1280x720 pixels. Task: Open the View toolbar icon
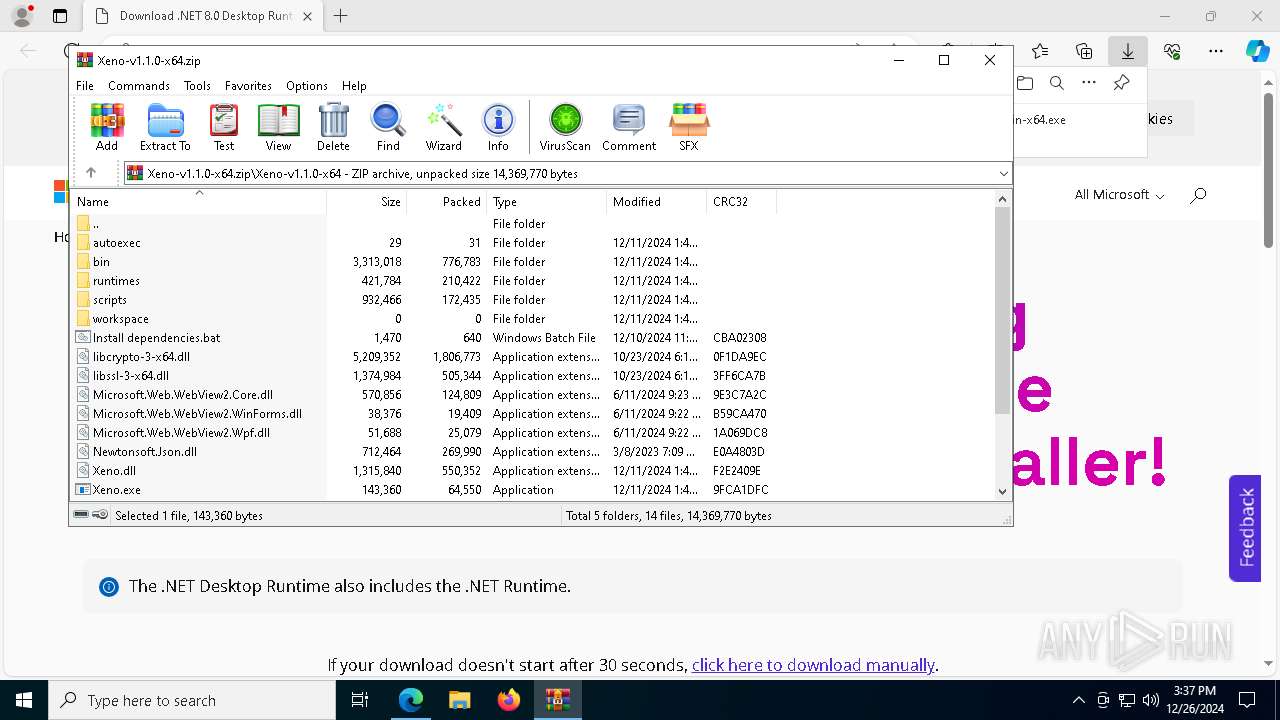(278, 127)
